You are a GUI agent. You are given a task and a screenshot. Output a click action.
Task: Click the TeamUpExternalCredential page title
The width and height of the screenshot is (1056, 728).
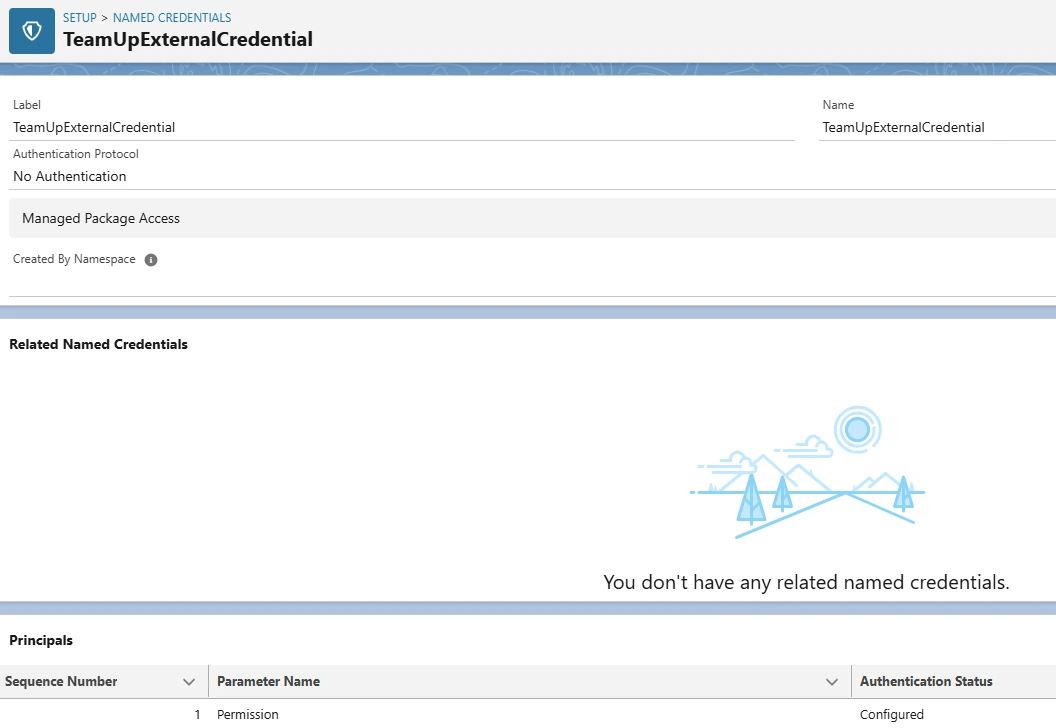(188, 40)
